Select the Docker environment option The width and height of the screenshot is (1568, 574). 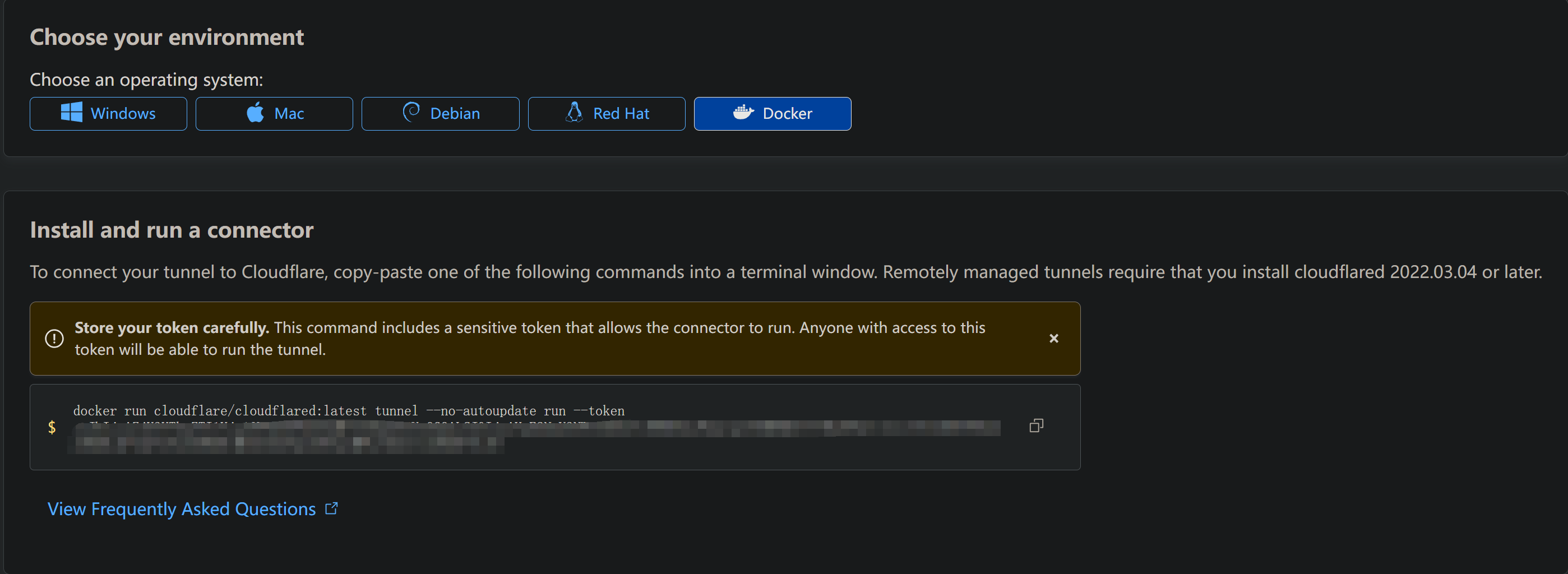coord(773,113)
